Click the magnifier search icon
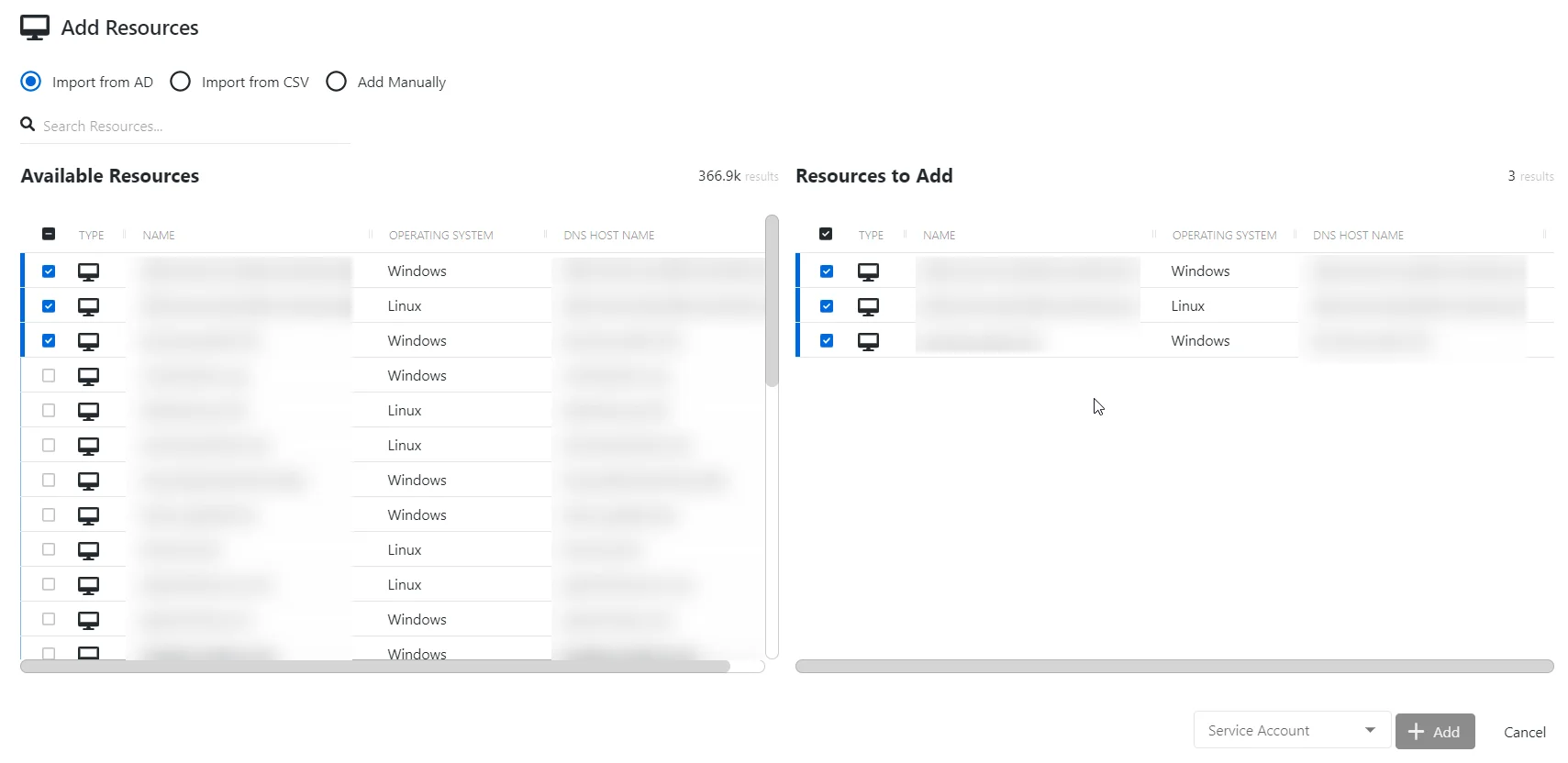The width and height of the screenshot is (1568, 763). click(28, 124)
